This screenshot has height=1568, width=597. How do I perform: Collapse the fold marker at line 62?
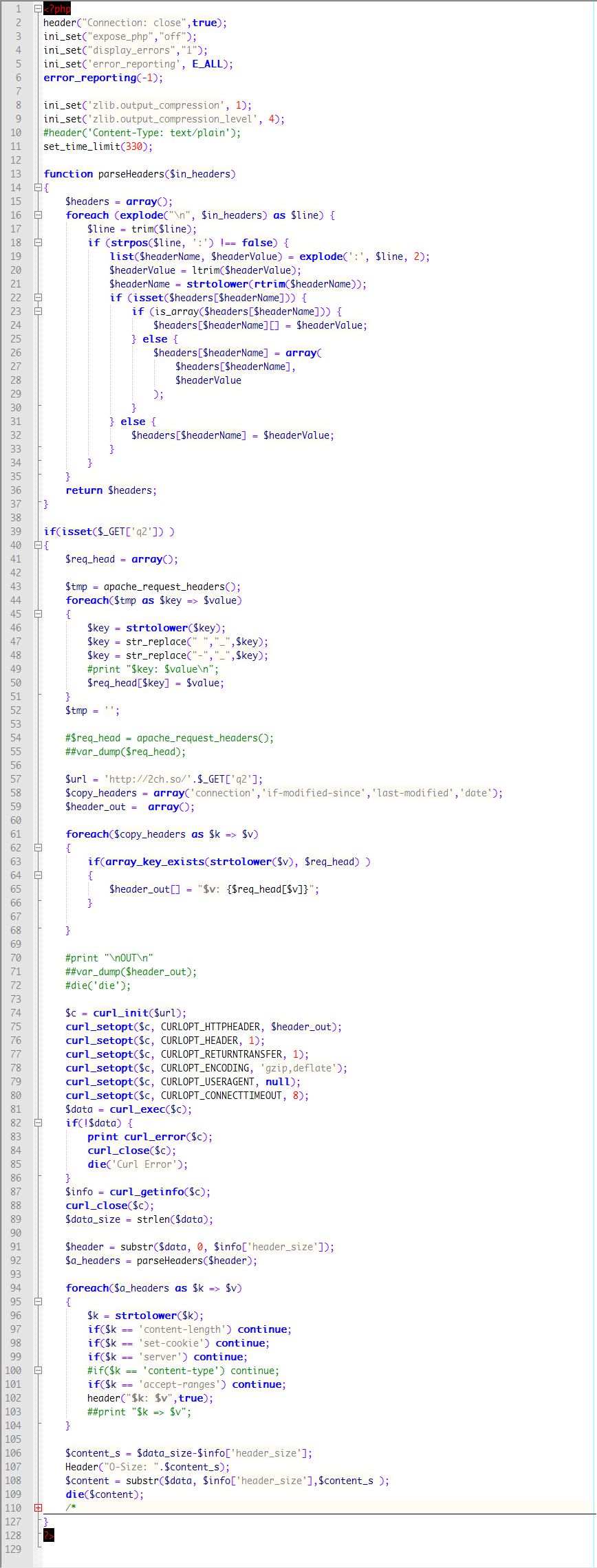(38, 848)
